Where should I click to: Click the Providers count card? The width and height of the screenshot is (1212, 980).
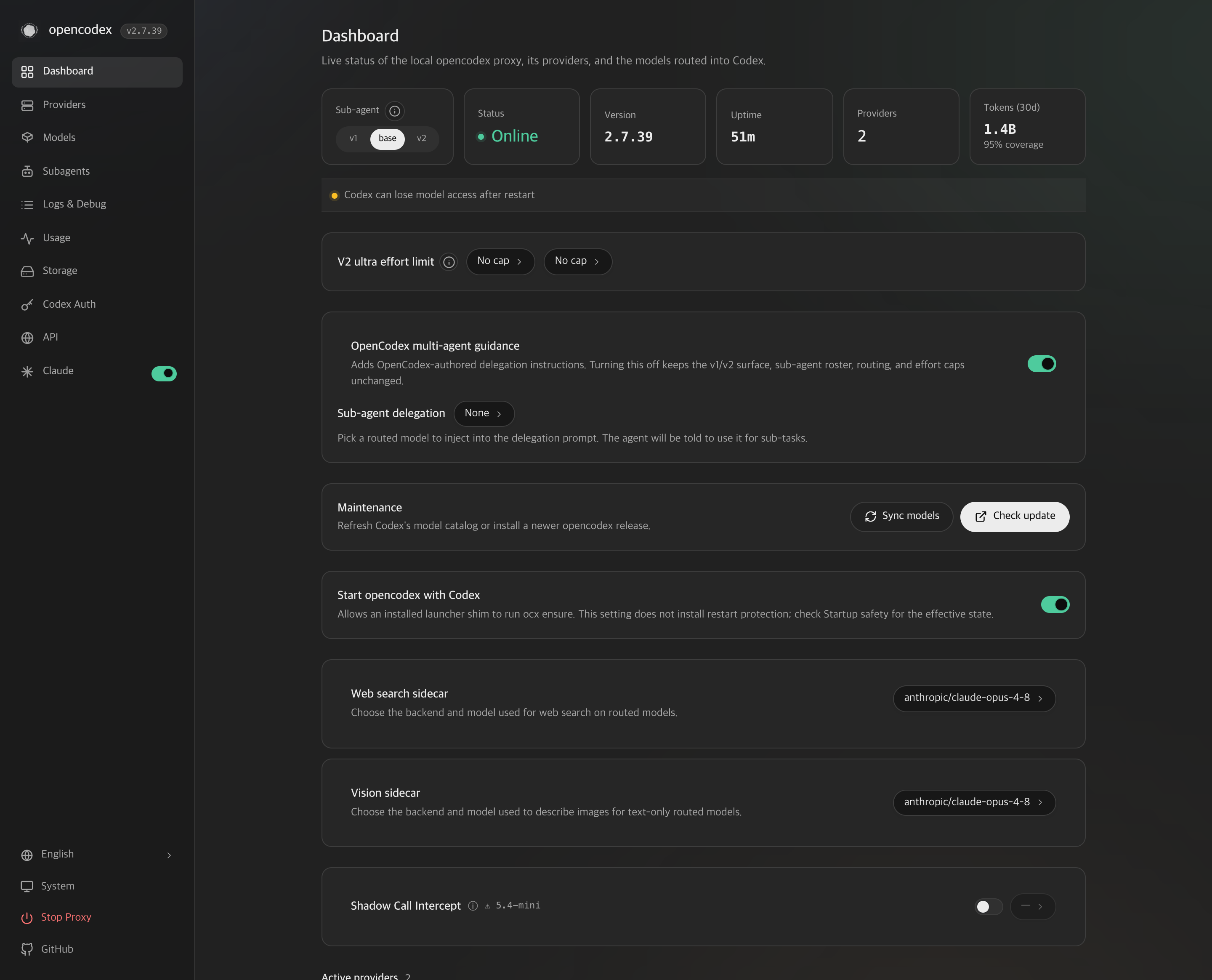901,127
